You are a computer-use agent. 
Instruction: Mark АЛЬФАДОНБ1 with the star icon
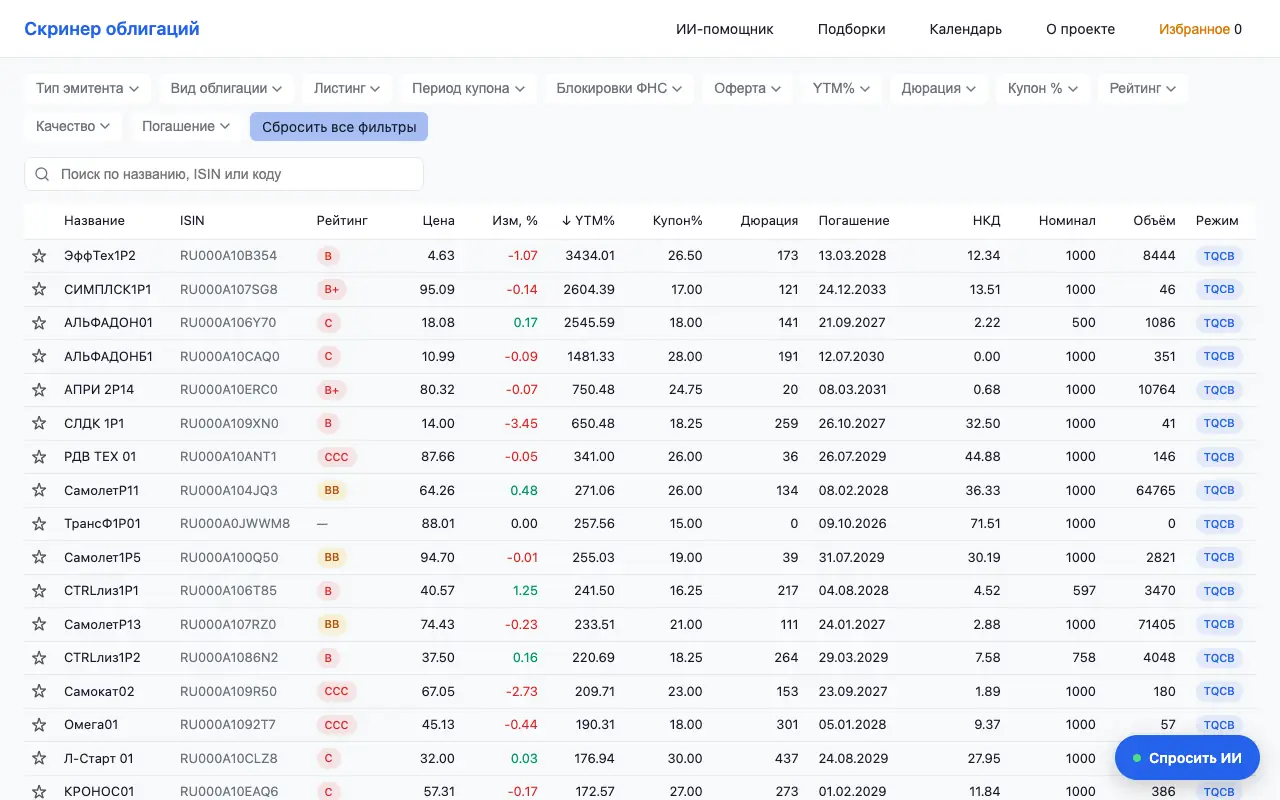point(39,356)
